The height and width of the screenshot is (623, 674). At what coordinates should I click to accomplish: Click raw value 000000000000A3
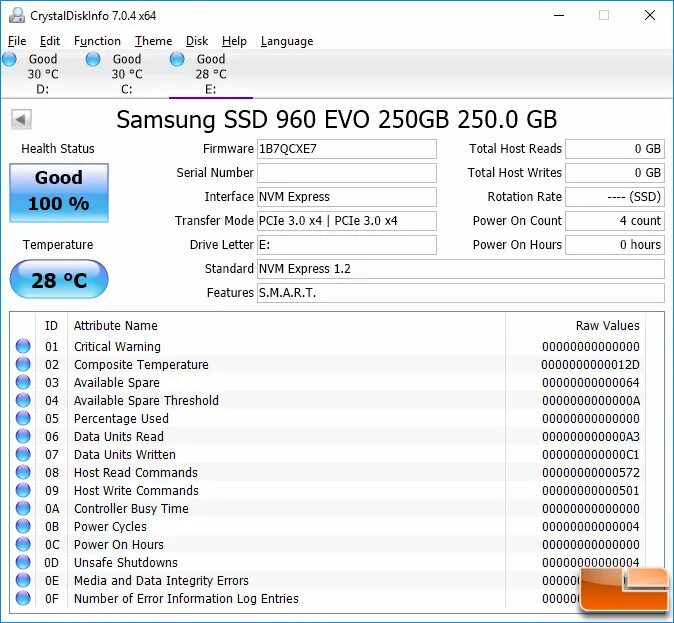click(x=591, y=436)
